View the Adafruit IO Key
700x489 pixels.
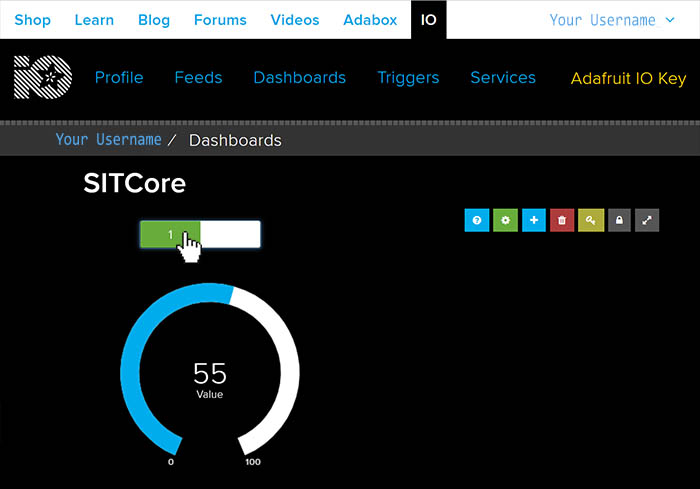[x=629, y=79]
